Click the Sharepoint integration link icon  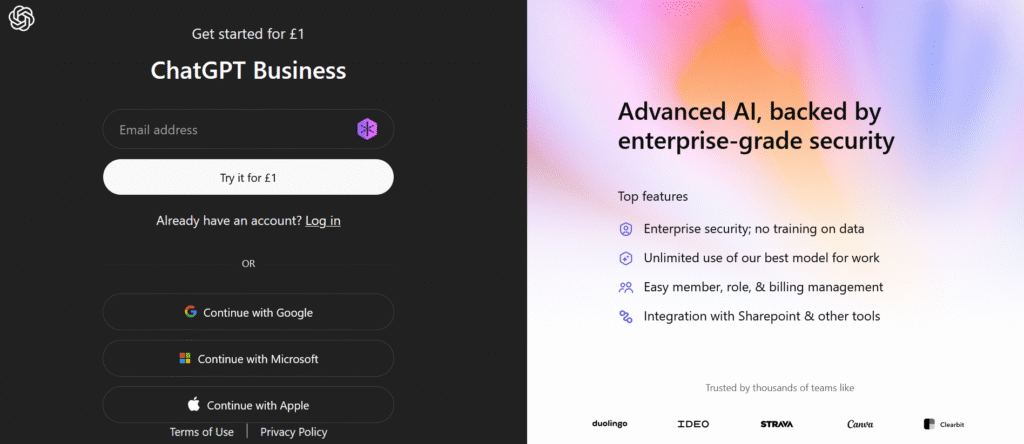[626, 316]
